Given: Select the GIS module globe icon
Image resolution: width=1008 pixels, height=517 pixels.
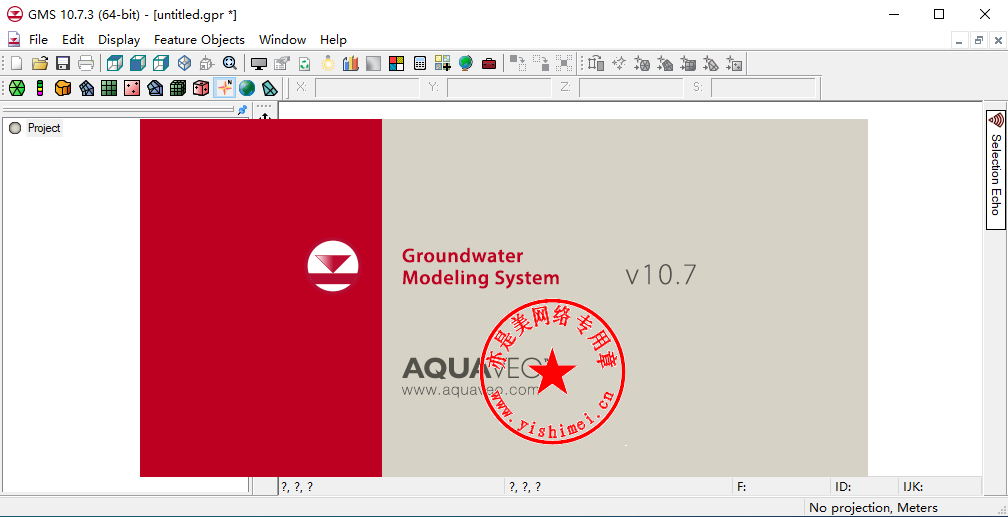Looking at the screenshot, I should pos(247,87).
